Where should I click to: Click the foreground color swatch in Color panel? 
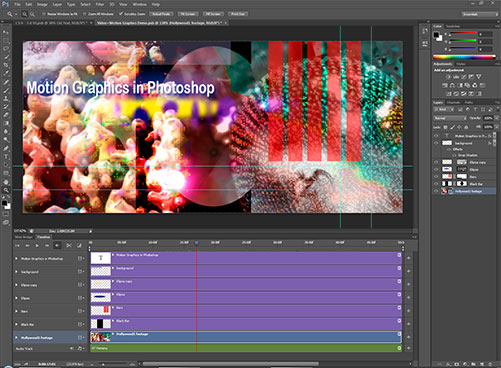pos(436,35)
